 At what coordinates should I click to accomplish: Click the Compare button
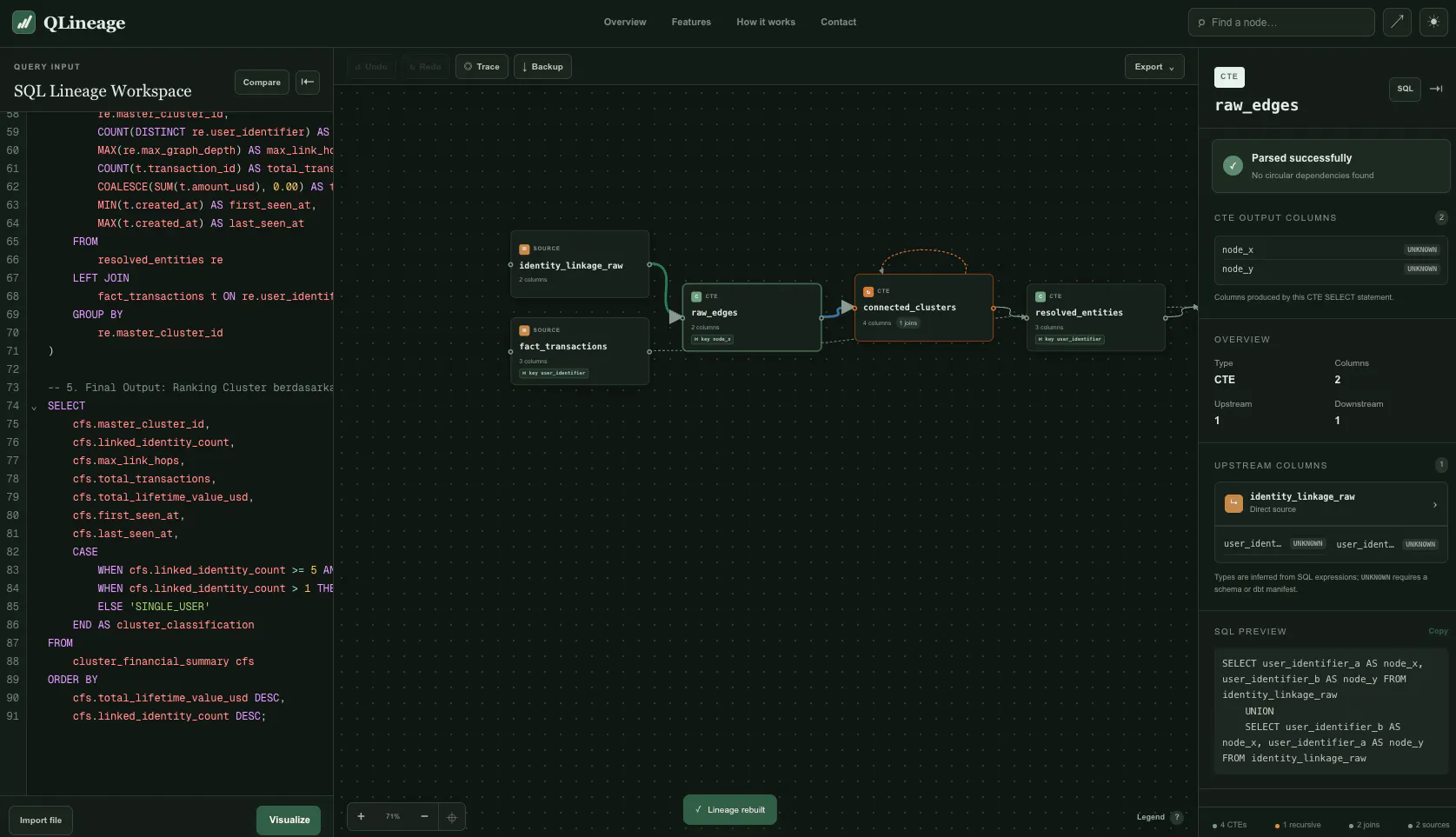(262, 83)
